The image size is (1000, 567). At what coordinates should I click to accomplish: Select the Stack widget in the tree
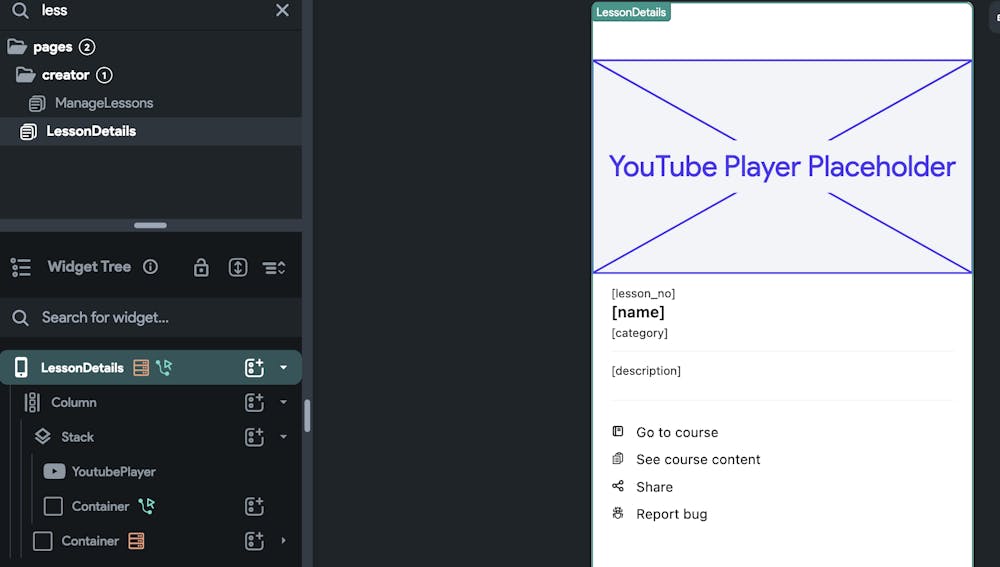(x=77, y=437)
